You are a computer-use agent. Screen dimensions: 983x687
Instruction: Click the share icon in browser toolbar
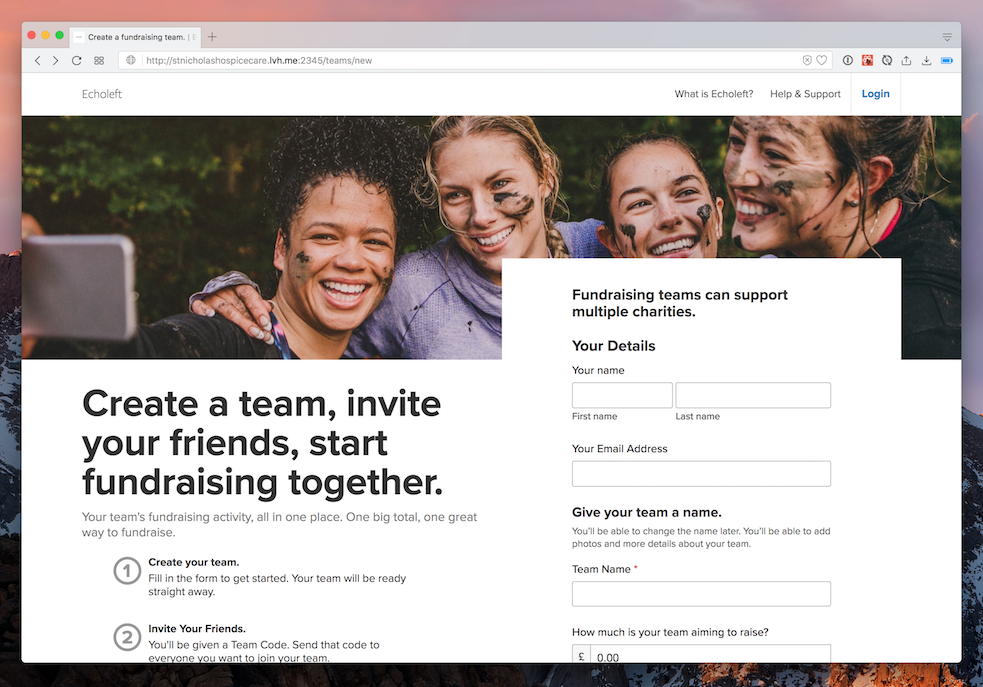coord(906,60)
